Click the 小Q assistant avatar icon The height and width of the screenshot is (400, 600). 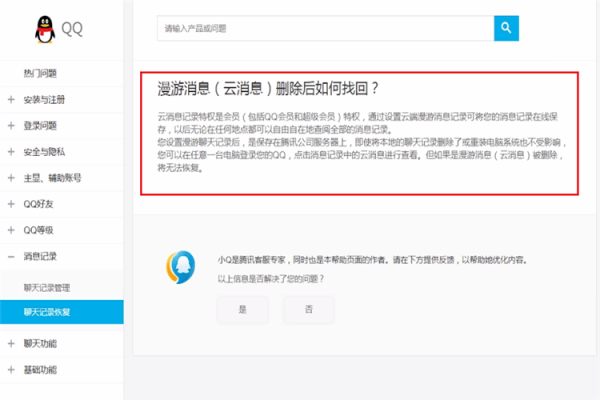pos(181,267)
